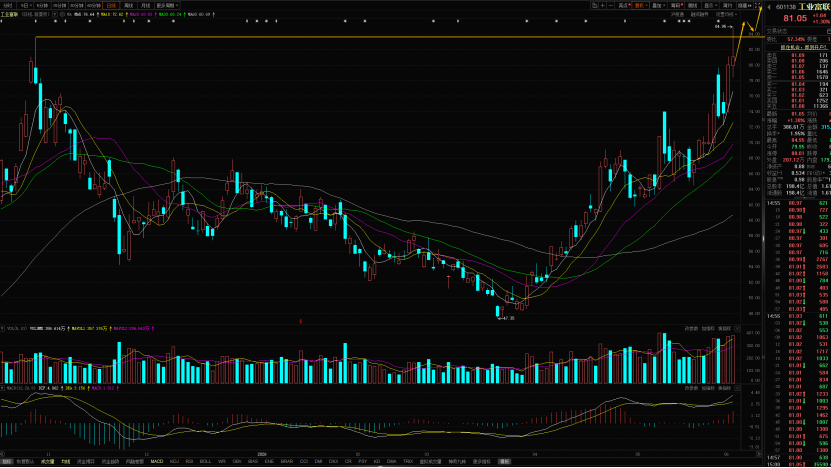This screenshot has width=831, height=468.
Task: Open the 更多周期 period dropdown
Action: [167, 5]
